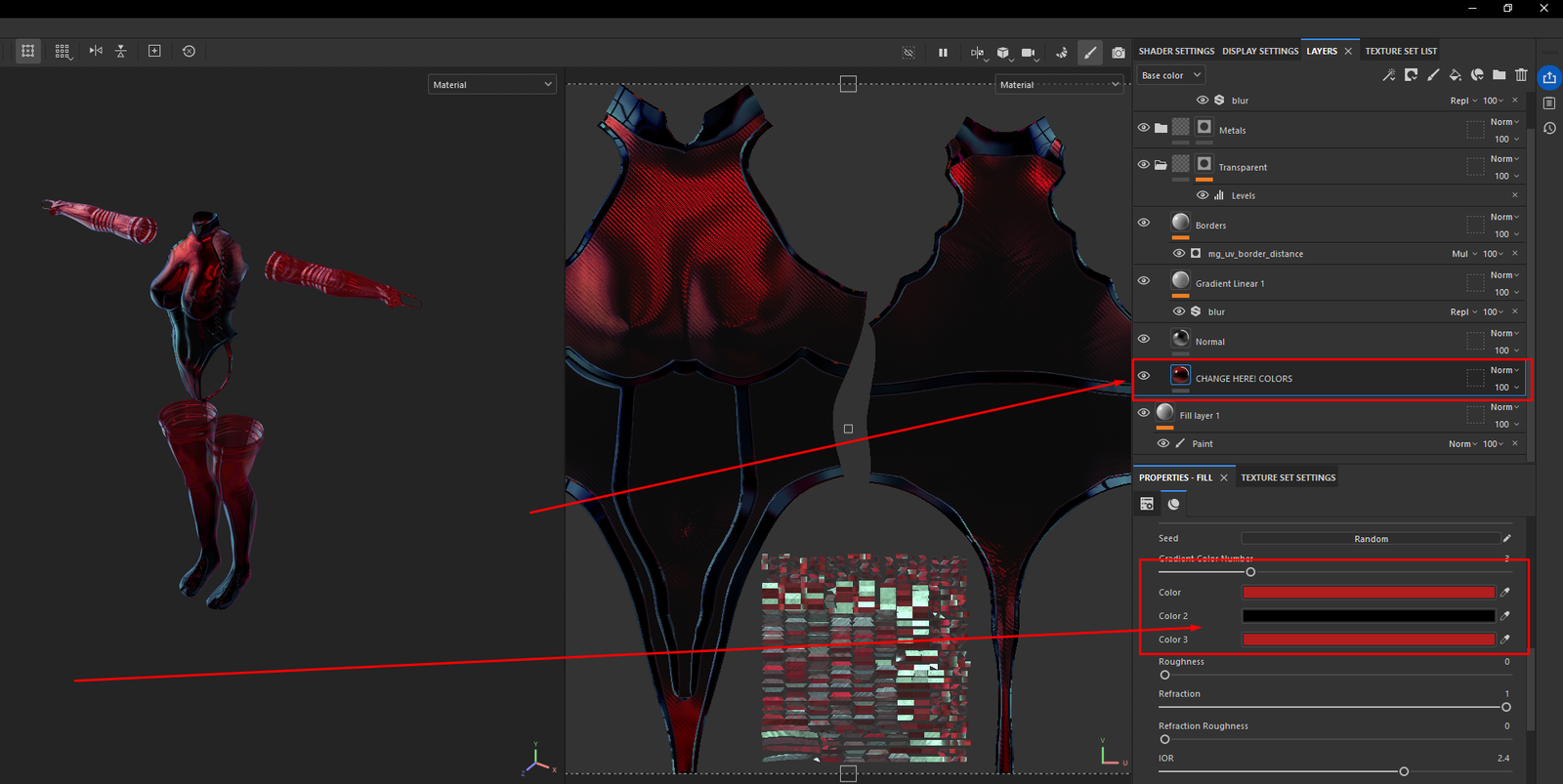
Task: Remove the Levels effect with its X
Action: (1515, 195)
